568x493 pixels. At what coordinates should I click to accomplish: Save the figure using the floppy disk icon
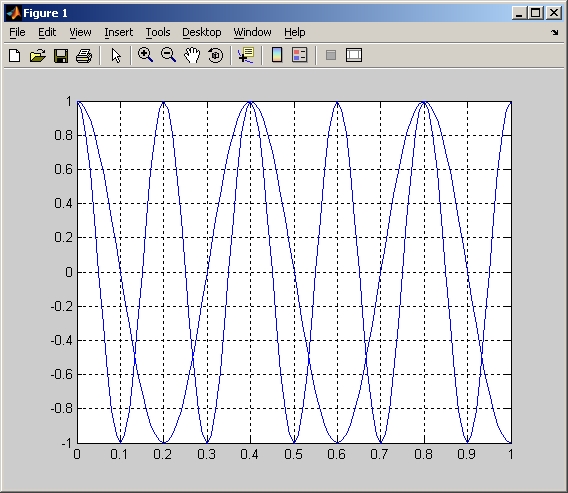(61, 56)
